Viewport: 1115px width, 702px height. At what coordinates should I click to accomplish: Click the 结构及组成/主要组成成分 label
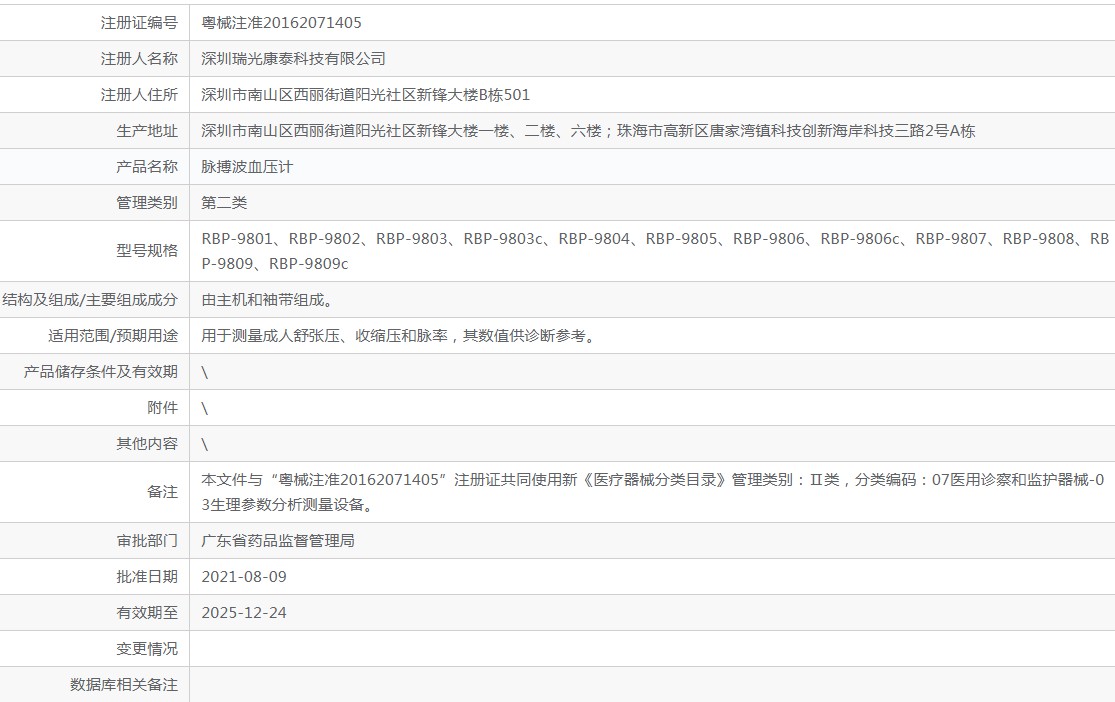coord(90,300)
